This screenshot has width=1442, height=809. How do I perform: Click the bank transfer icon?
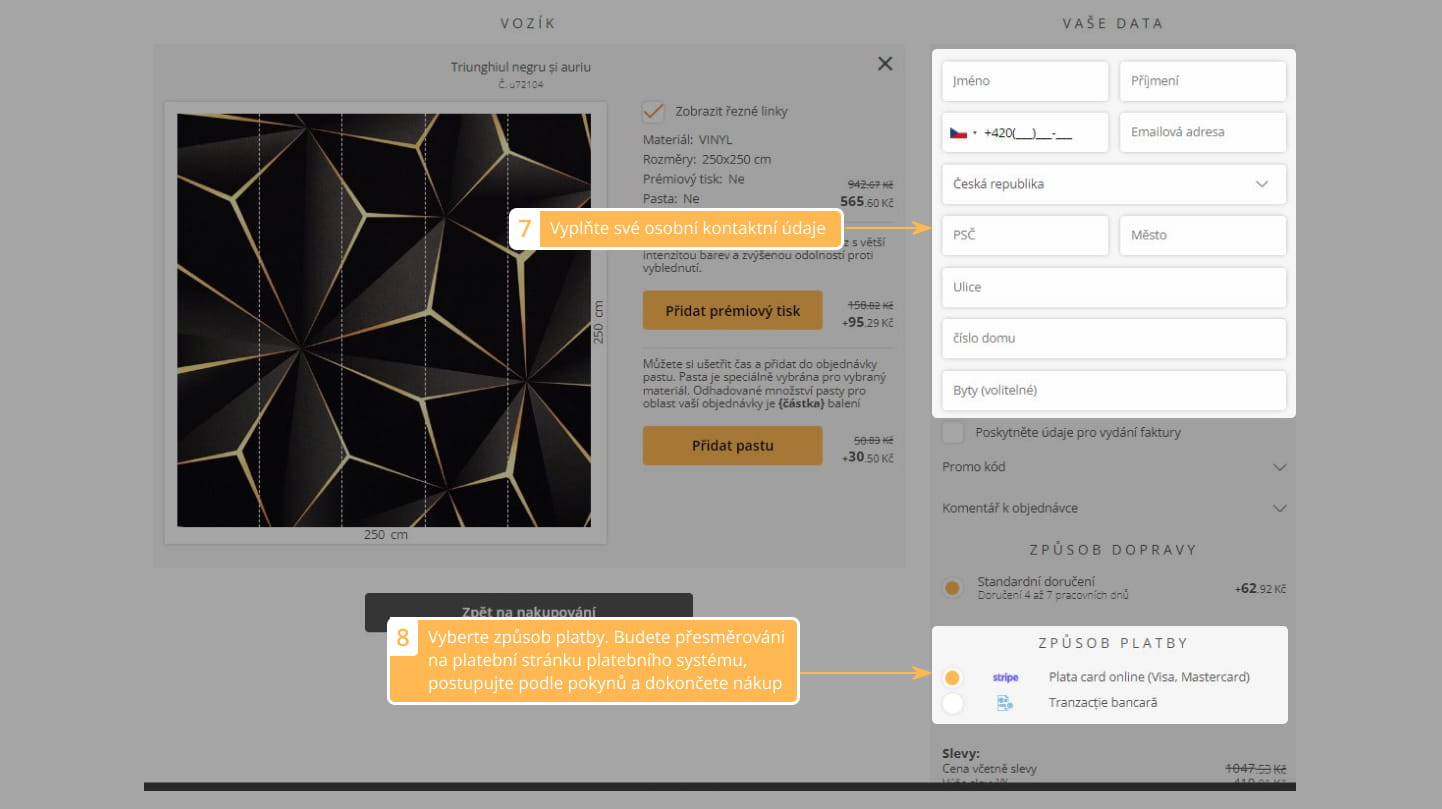(1005, 703)
